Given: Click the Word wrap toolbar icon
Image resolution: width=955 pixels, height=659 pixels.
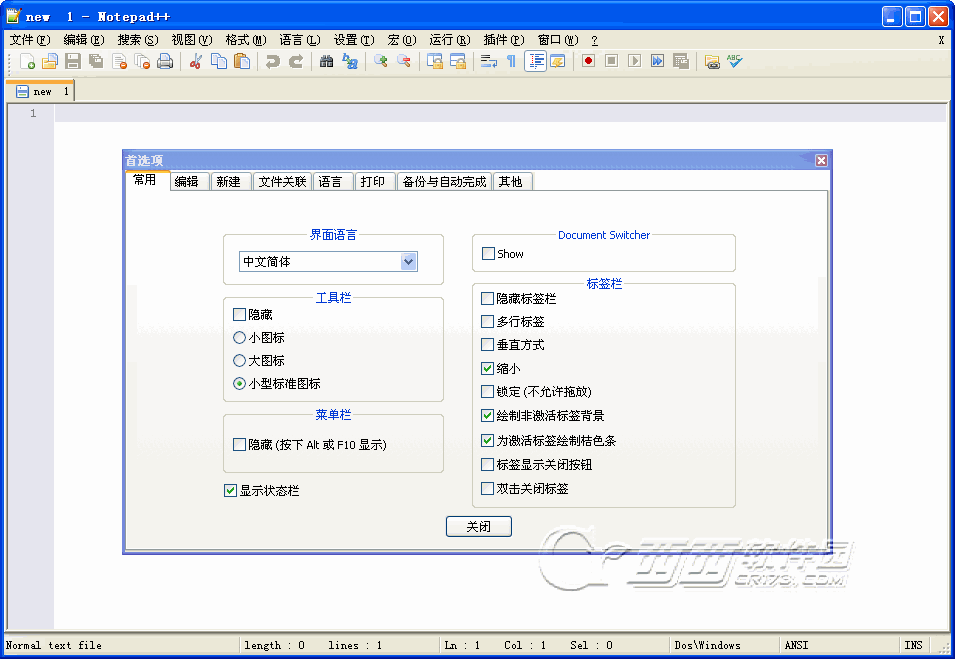Looking at the screenshot, I should click(488, 61).
